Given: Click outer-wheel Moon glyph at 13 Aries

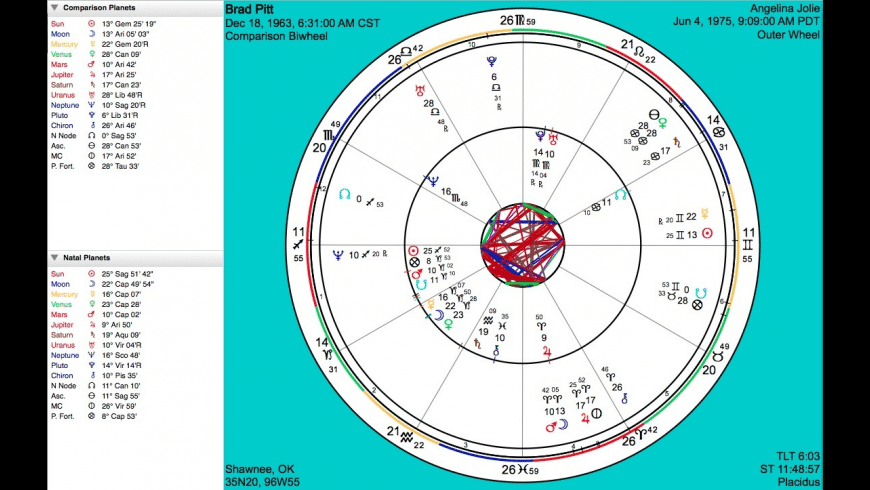Looking at the screenshot, I should (x=563, y=425).
